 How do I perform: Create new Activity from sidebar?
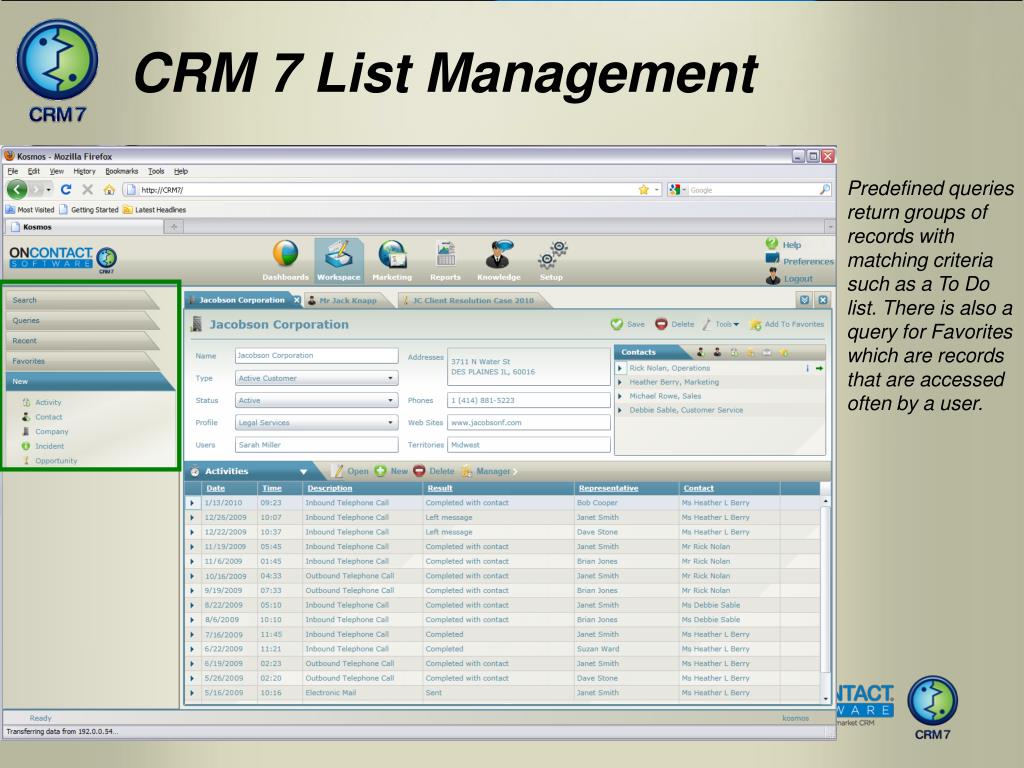point(42,402)
